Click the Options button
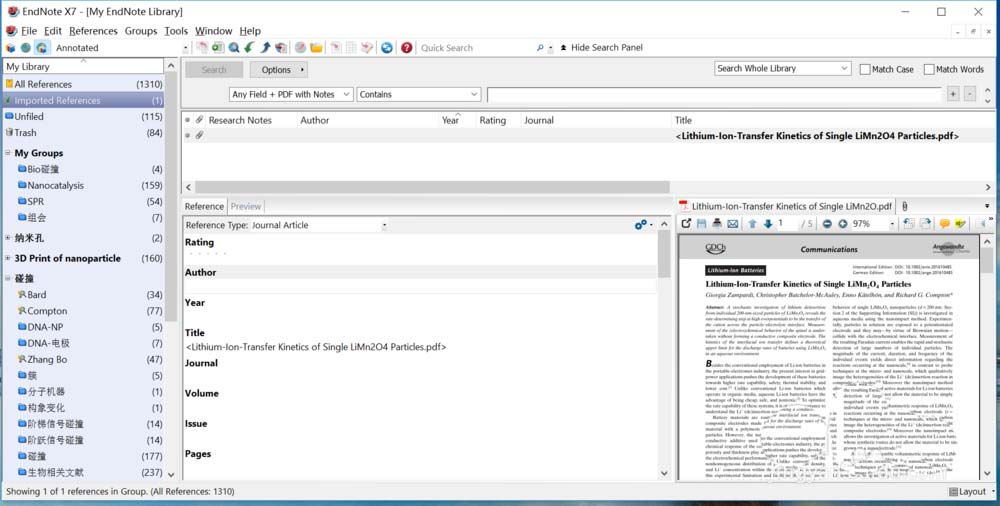1000x506 pixels. pos(278,70)
